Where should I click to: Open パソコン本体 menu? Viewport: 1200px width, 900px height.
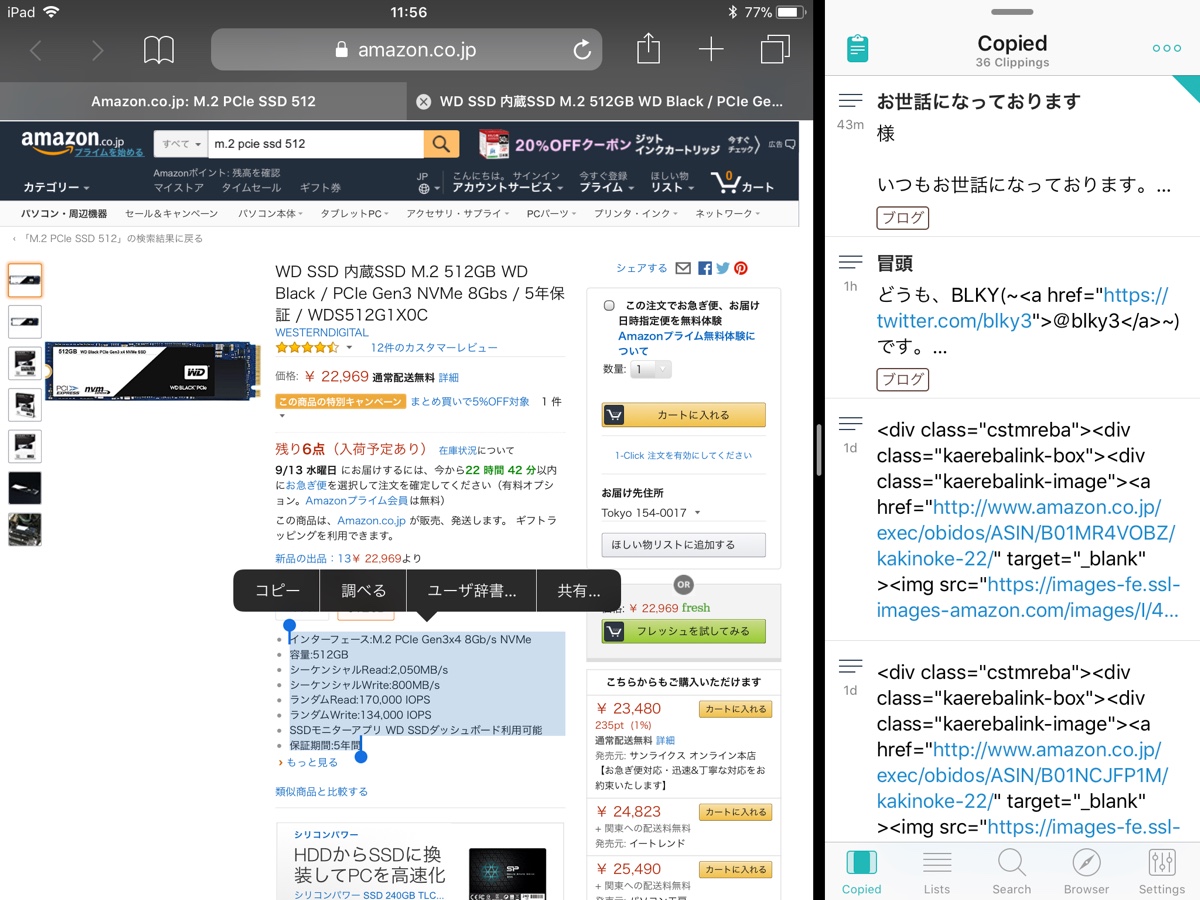pyautogui.click(x=270, y=214)
